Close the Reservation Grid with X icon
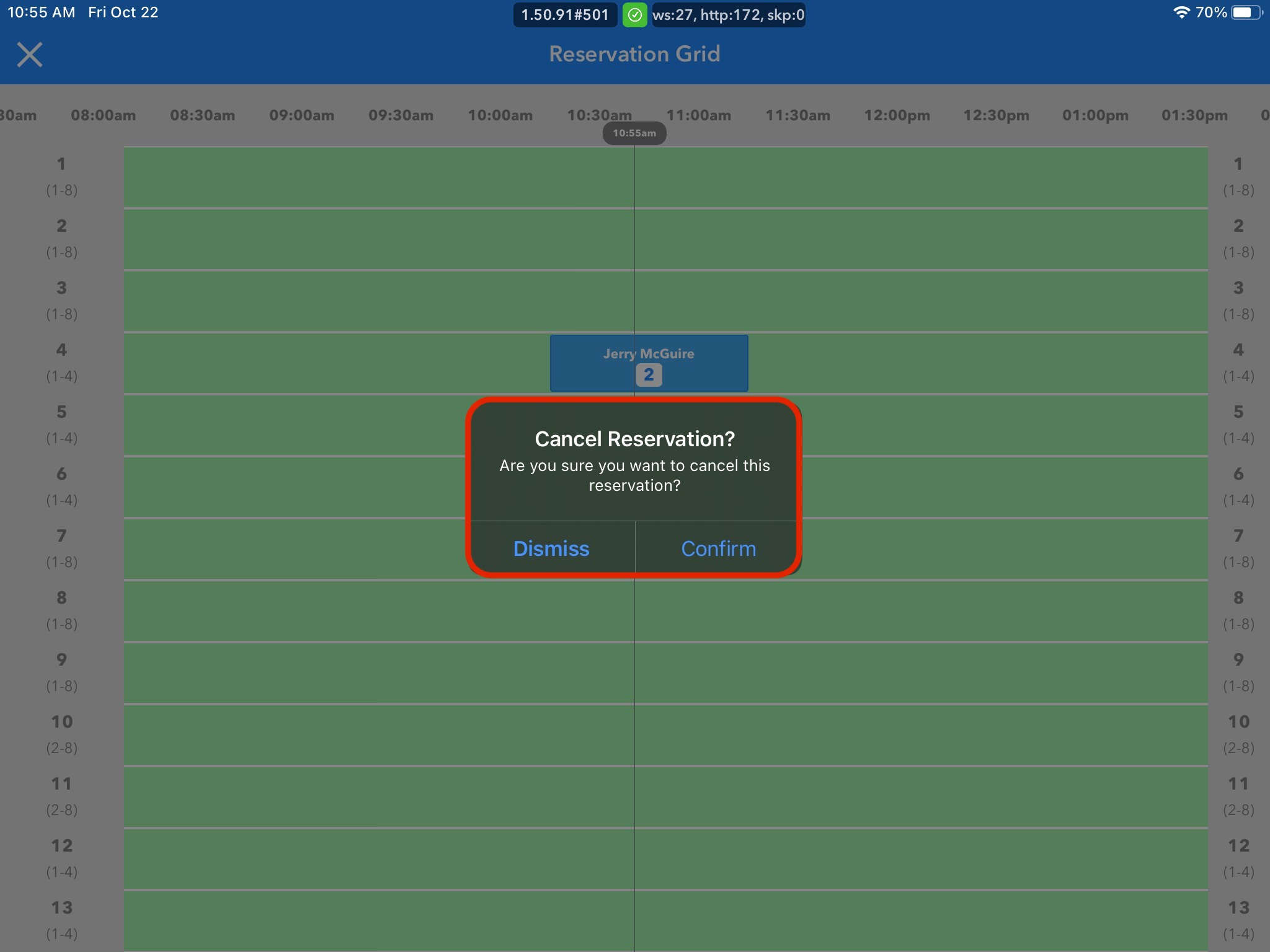1270x952 pixels. [30, 55]
